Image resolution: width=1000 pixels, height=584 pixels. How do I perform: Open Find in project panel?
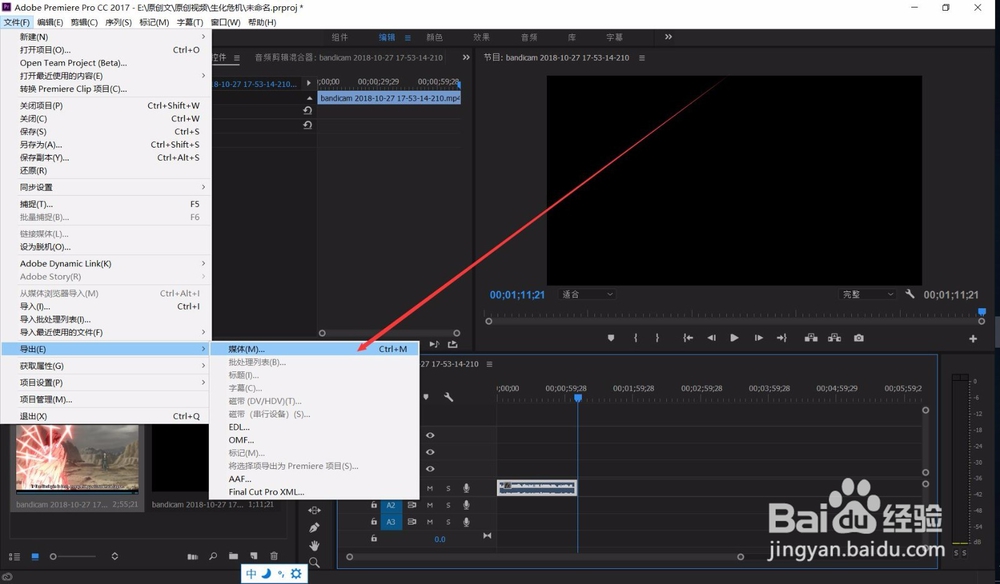(x=213, y=557)
